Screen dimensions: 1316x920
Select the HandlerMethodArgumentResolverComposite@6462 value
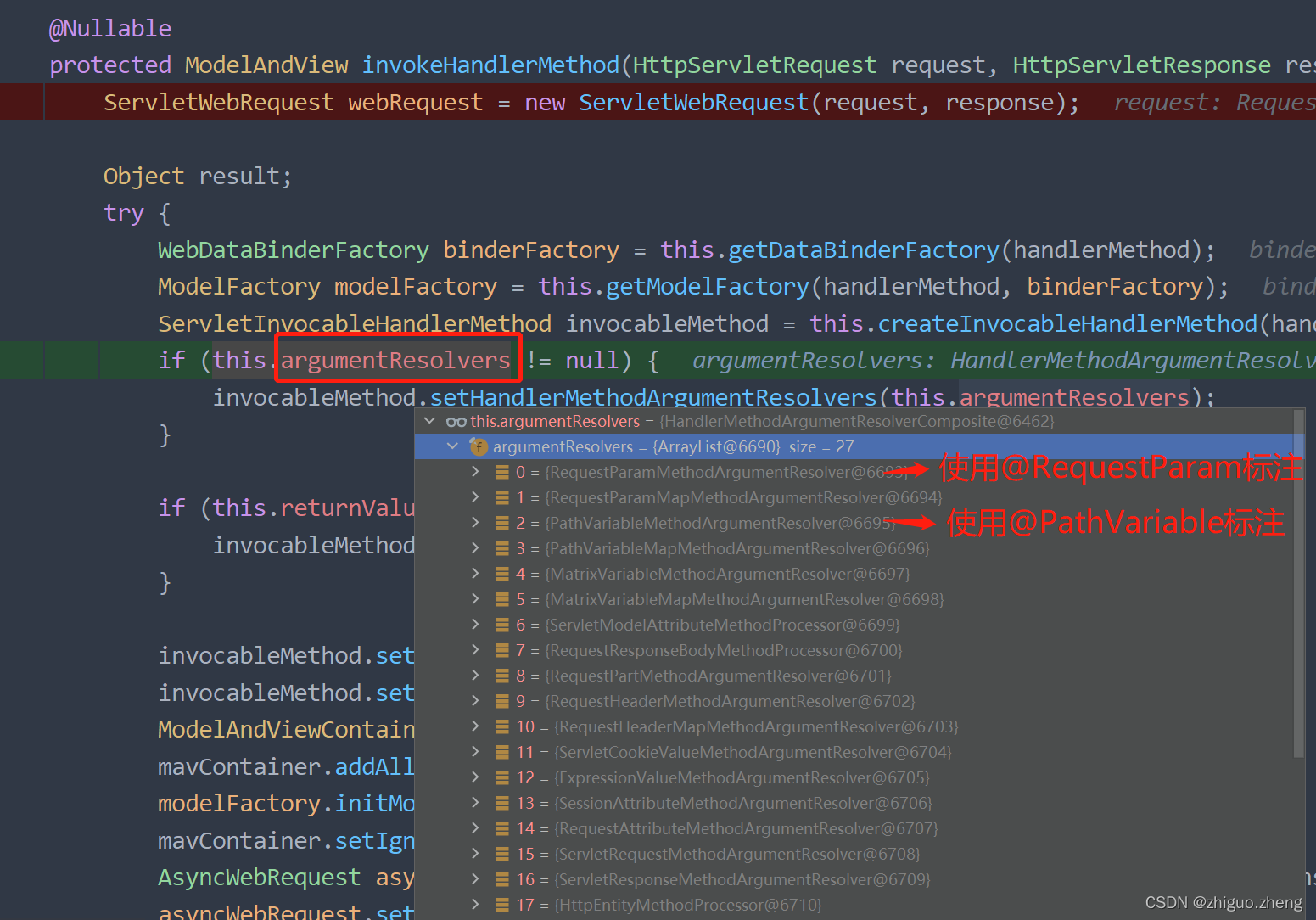click(x=857, y=422)
